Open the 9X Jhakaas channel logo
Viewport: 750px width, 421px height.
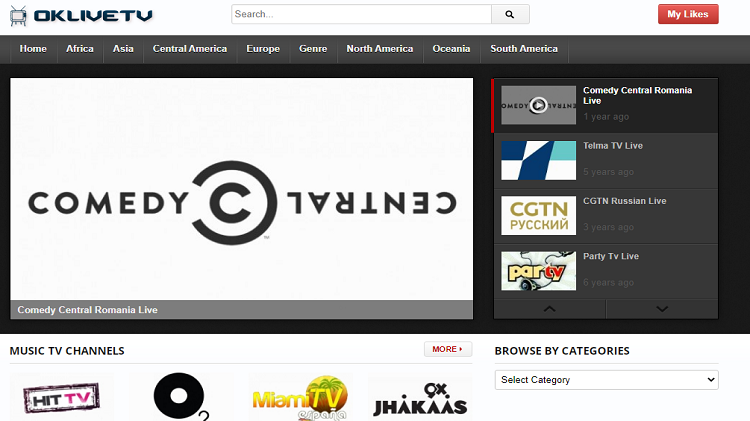coord(420,397)
